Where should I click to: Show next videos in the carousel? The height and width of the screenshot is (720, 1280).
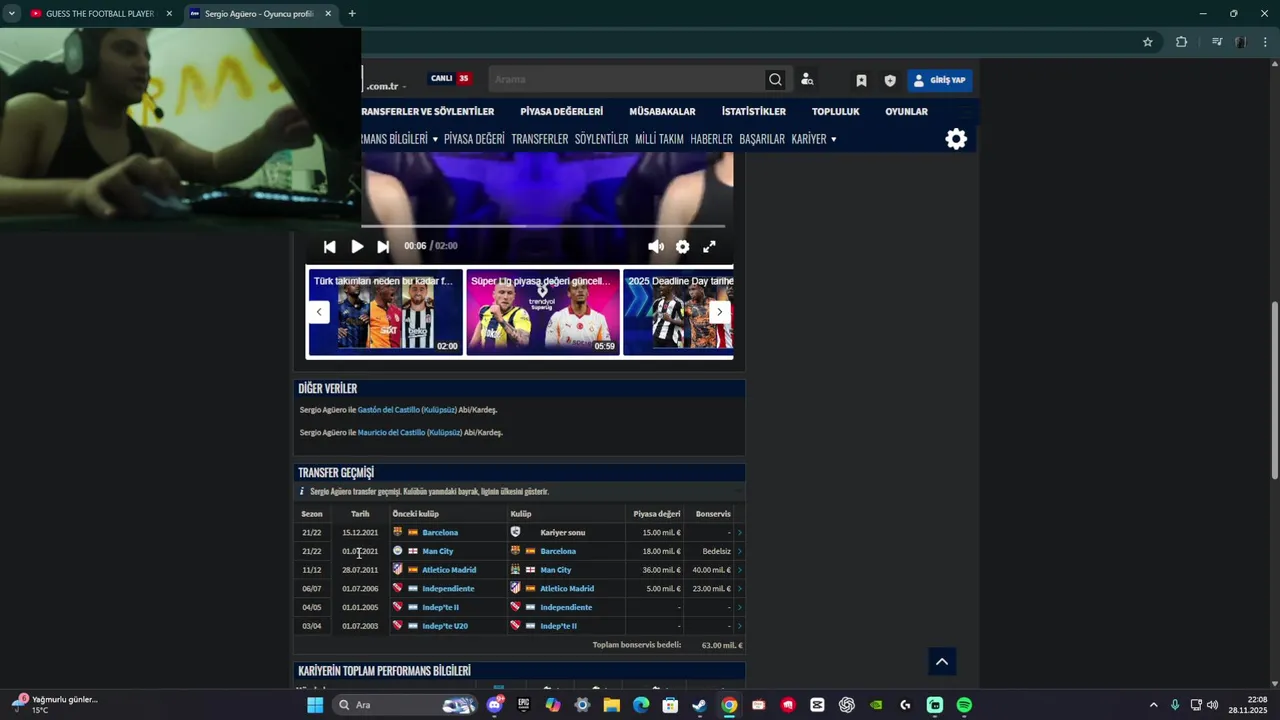coord(719,312)
